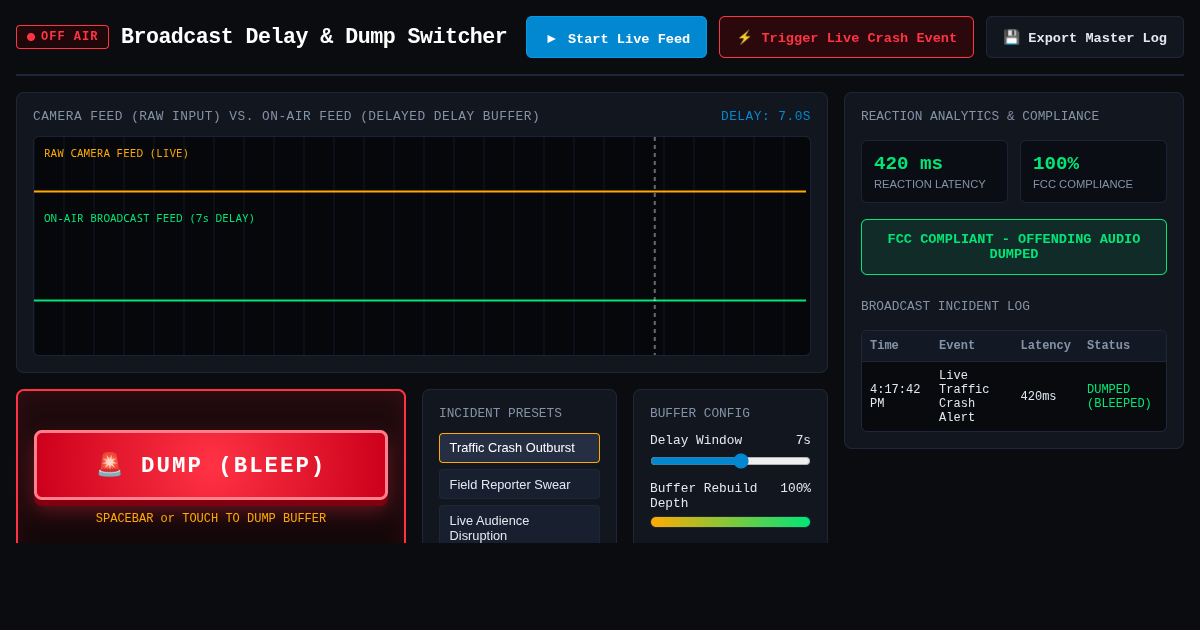1200x630 pixels.
Task: Select the Traffic Crash Outburst preset
Action: (x=519, y=448)
